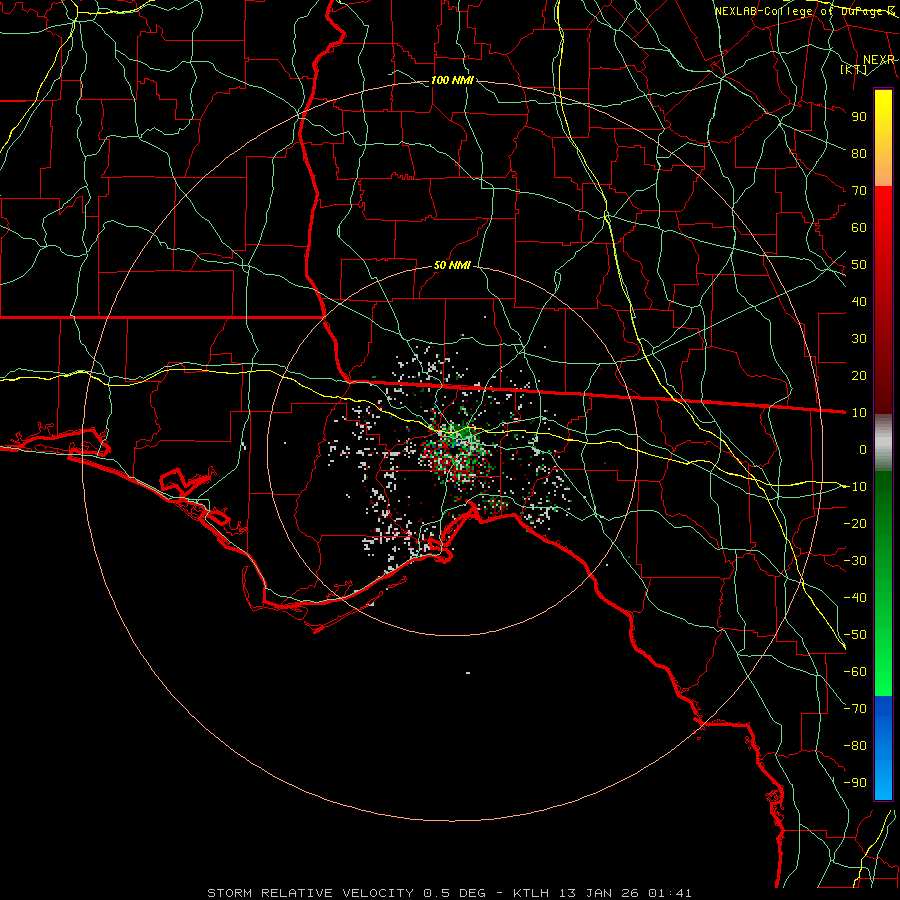The image size is (900, 900).
Task: Click the 60 value on the velocity scale
Action: (859, 227)
